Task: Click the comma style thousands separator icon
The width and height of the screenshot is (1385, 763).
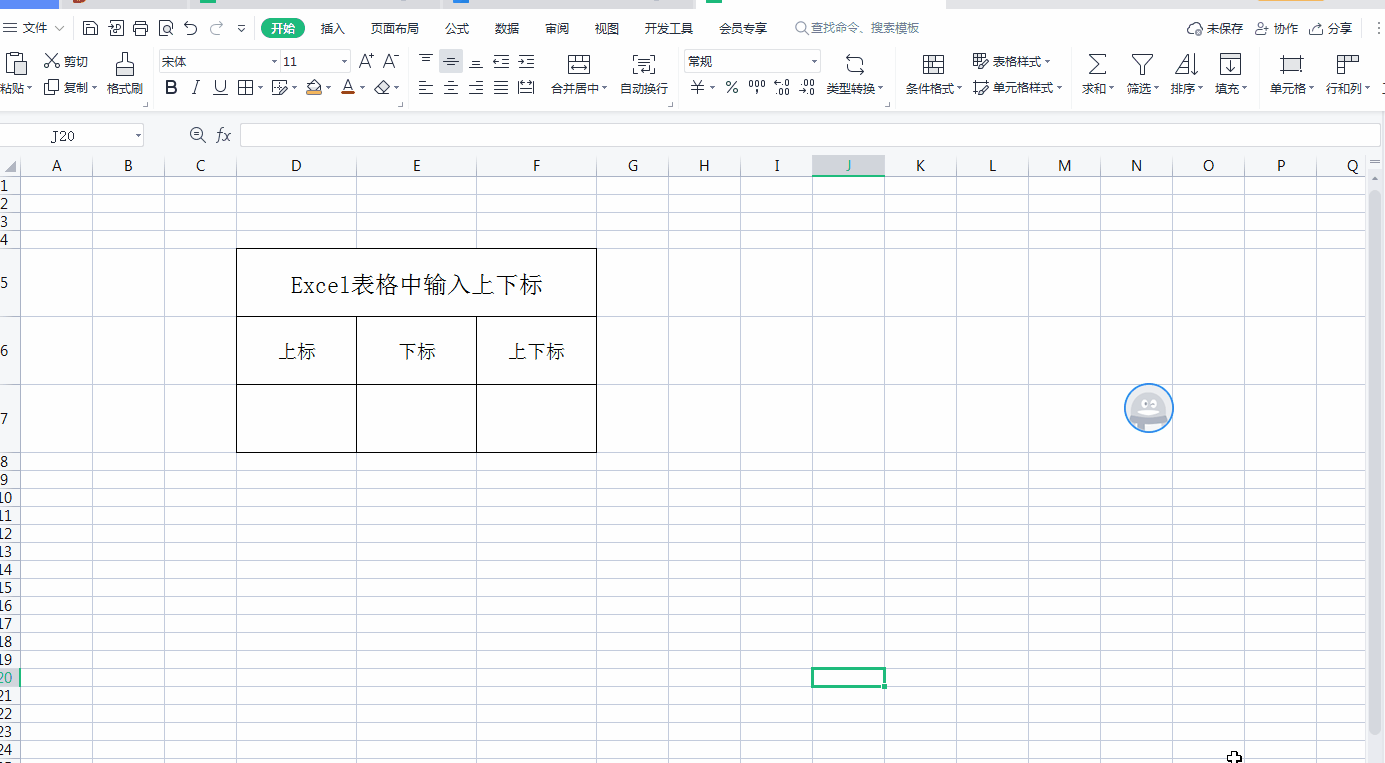Action: [x=757, y=87]
